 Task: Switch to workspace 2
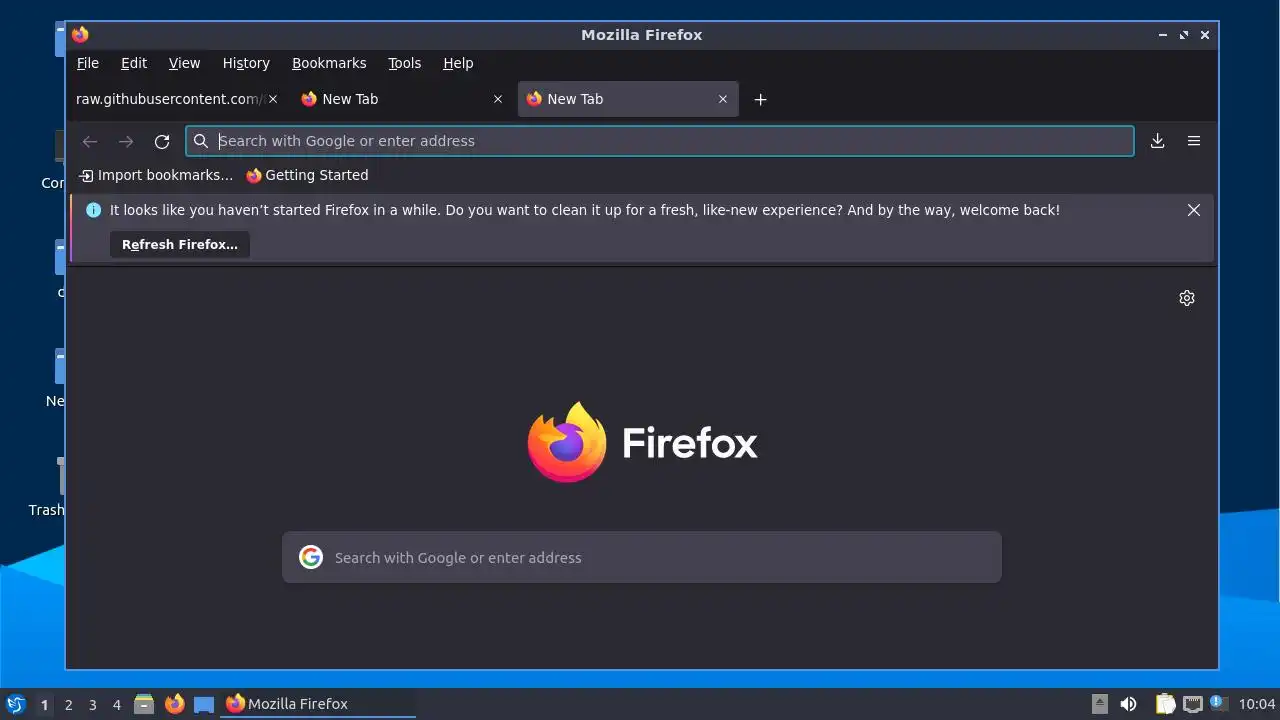68,704
